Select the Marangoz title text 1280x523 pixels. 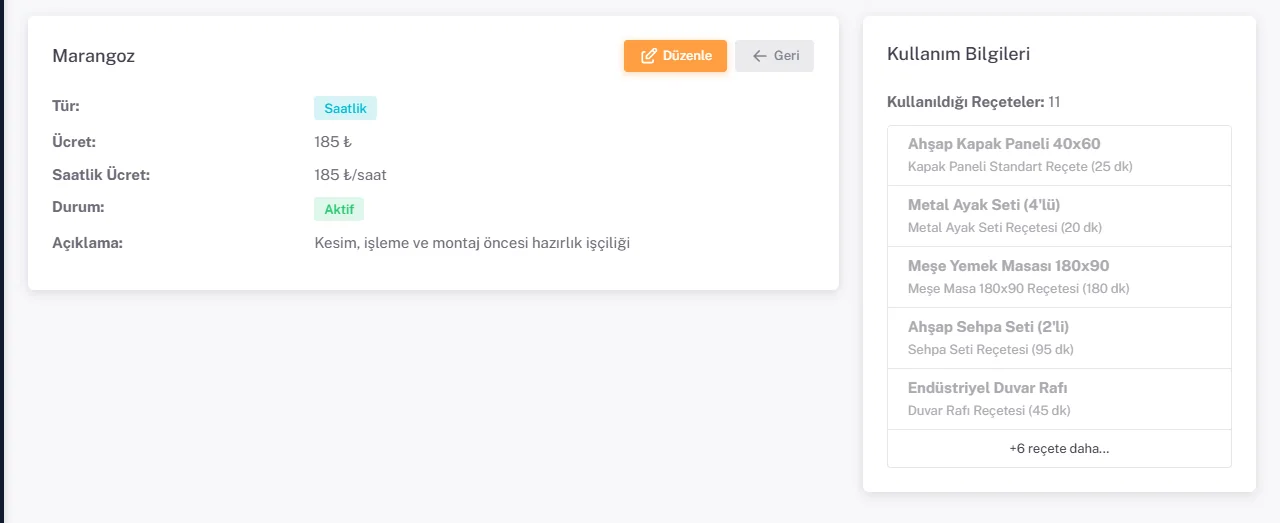coord(93,56)
